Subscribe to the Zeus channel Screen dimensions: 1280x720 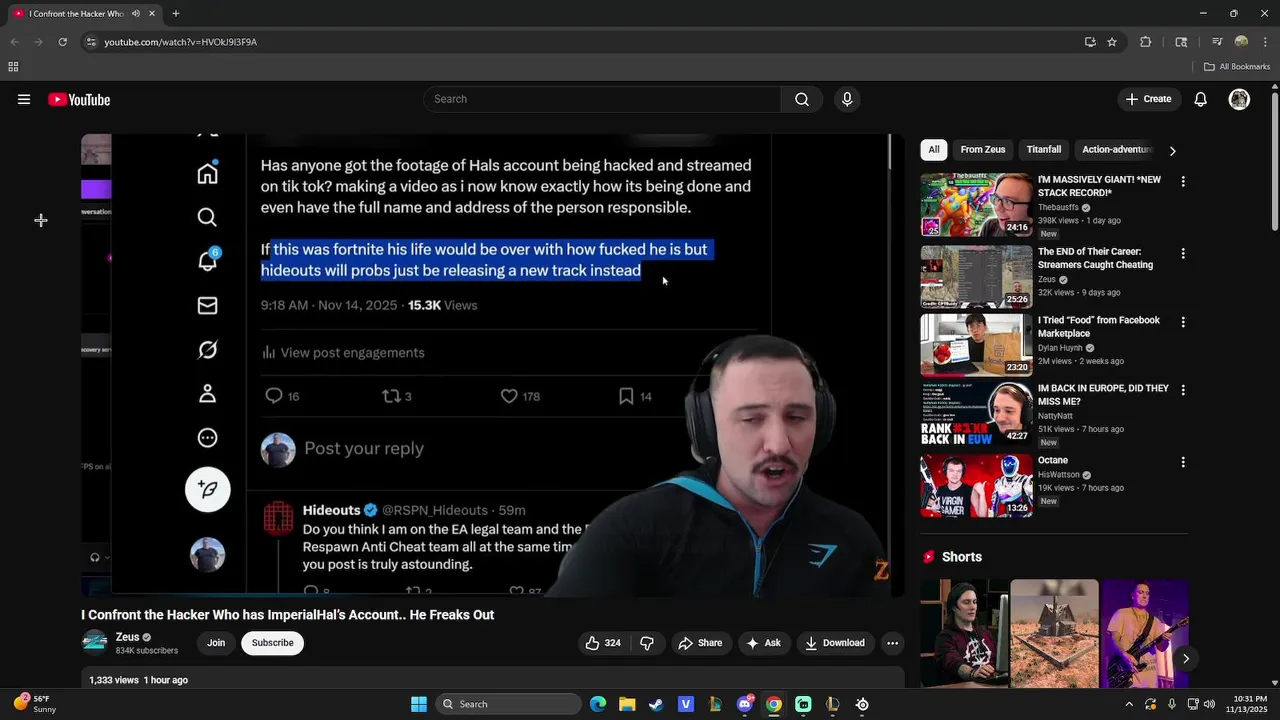272,643
